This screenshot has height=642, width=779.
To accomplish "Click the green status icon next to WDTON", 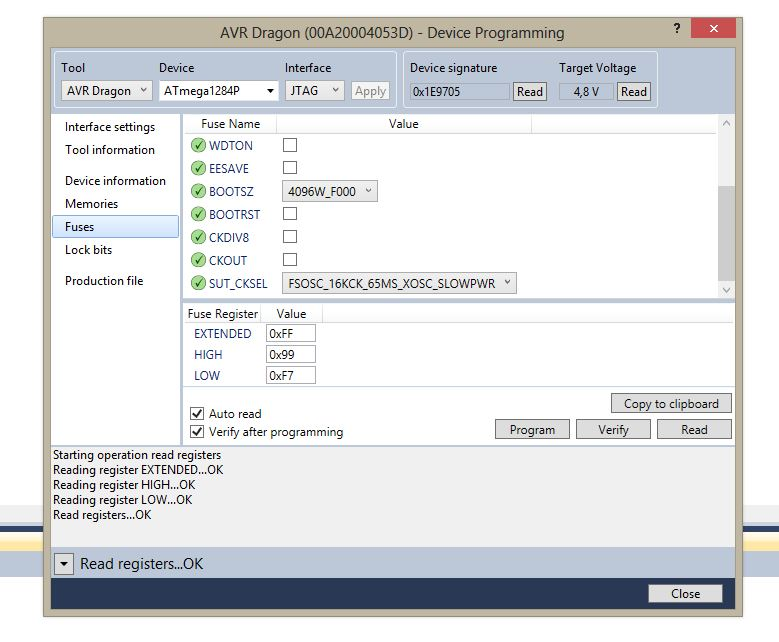I will [x=198, y=145].
